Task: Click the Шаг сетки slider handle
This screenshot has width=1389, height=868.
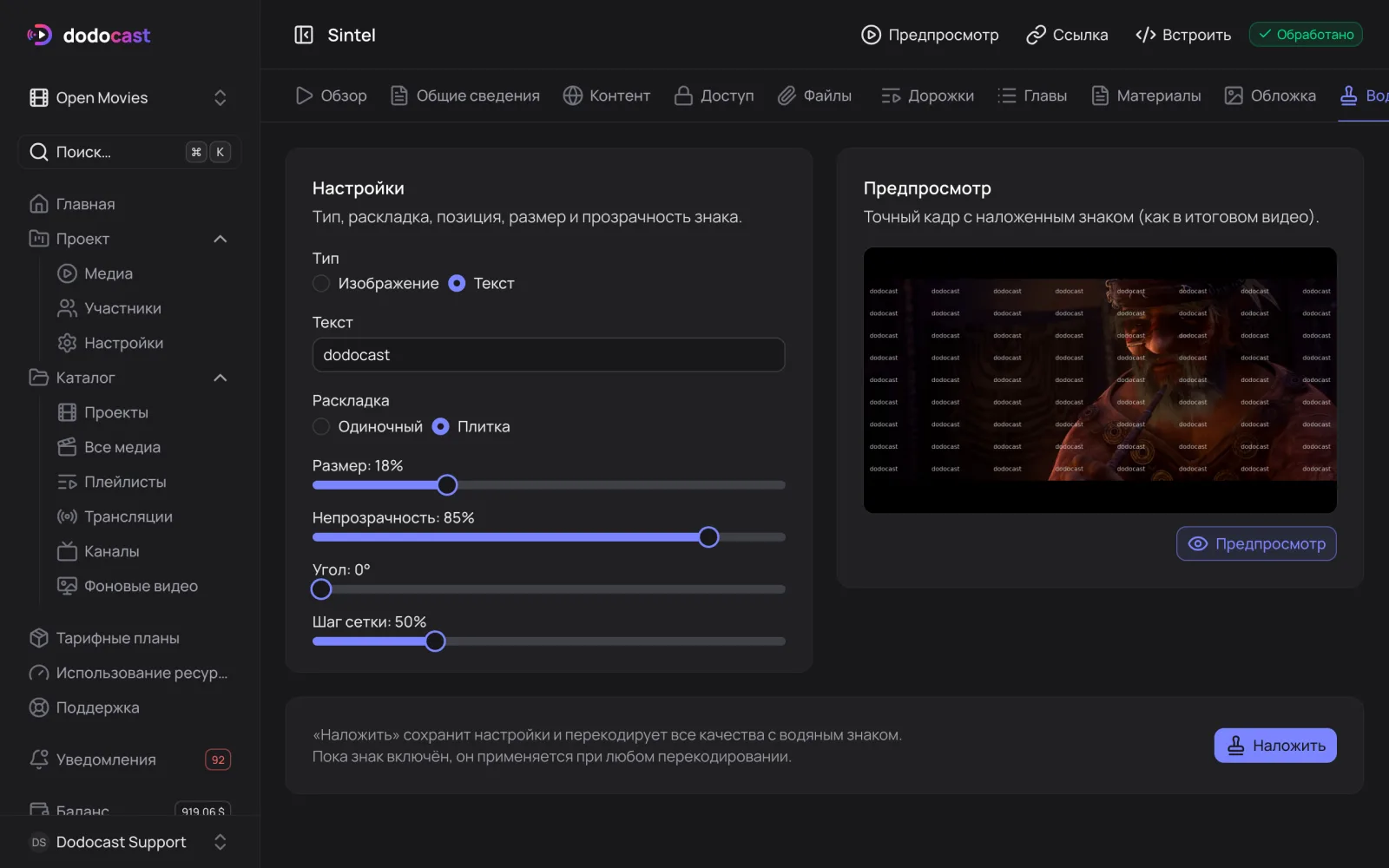Action: point(435,641)
